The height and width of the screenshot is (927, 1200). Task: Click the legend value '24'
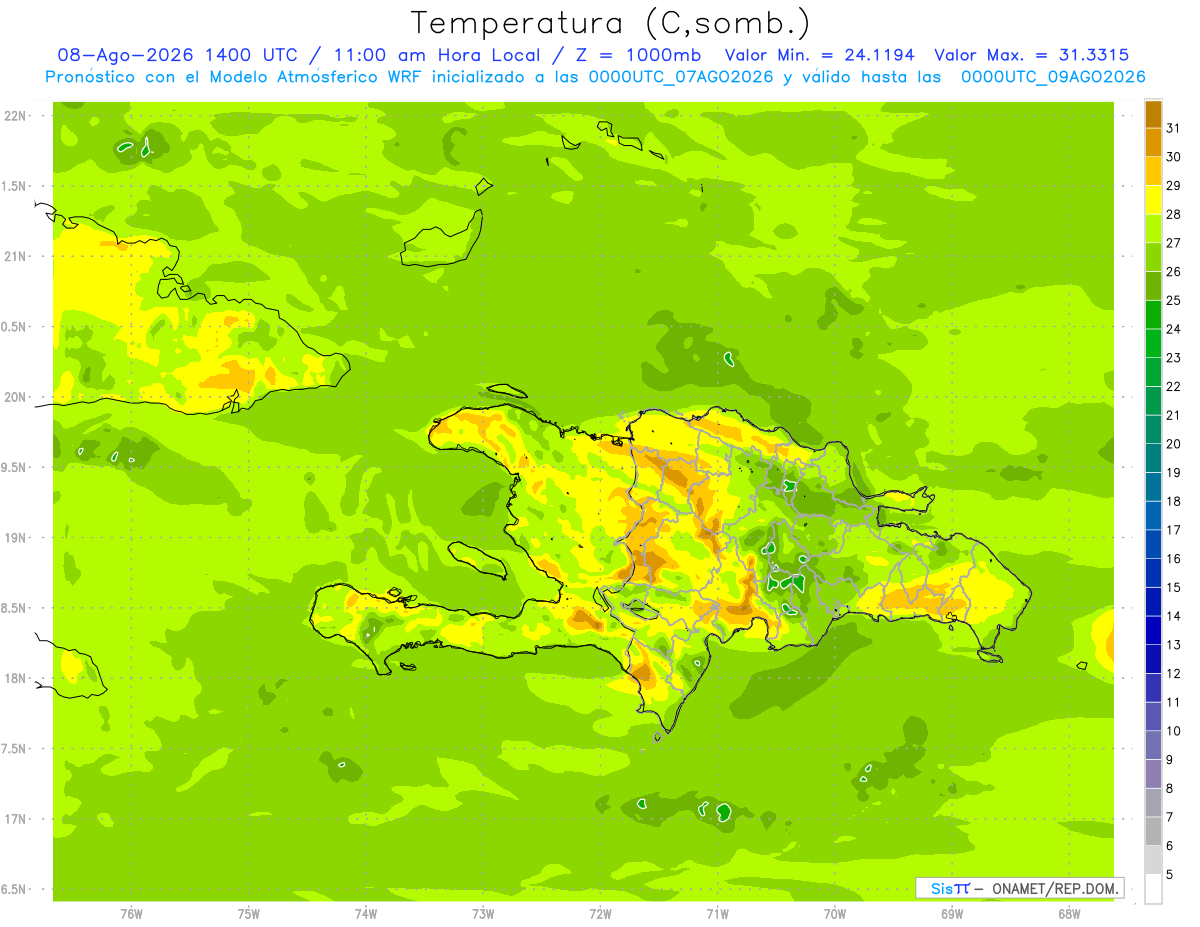1174,329
